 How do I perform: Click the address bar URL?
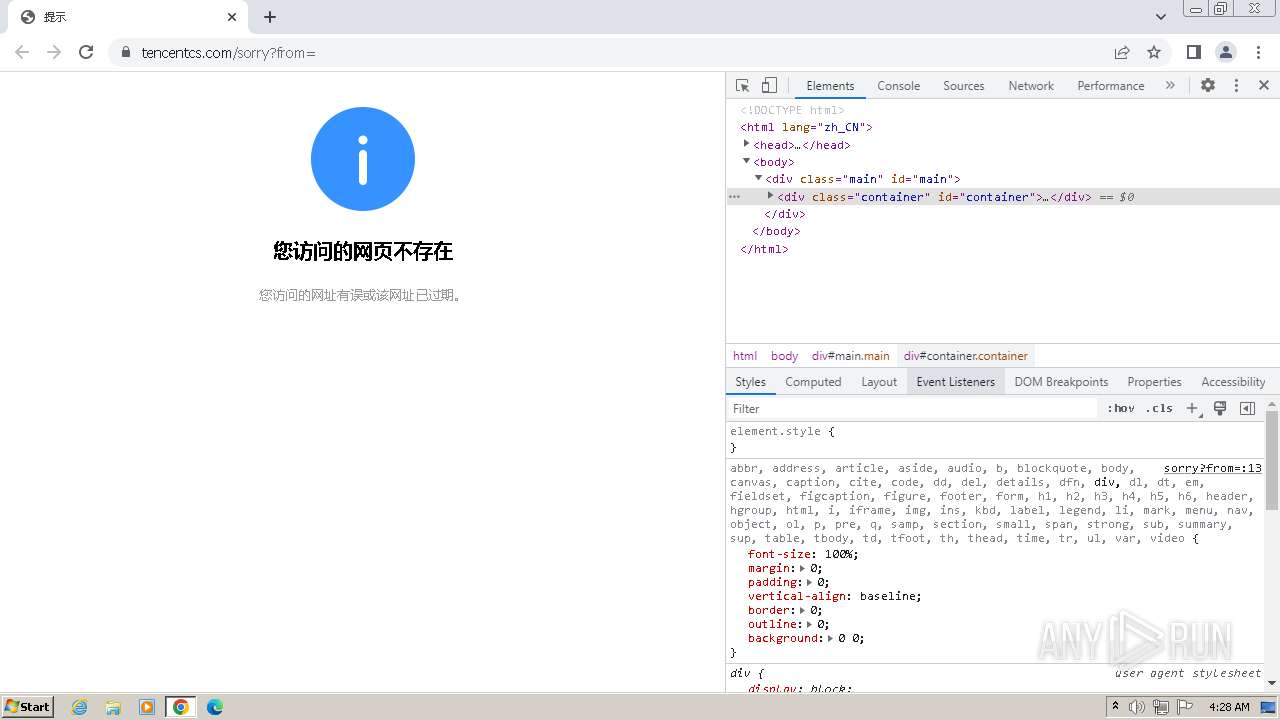(228, 53)
